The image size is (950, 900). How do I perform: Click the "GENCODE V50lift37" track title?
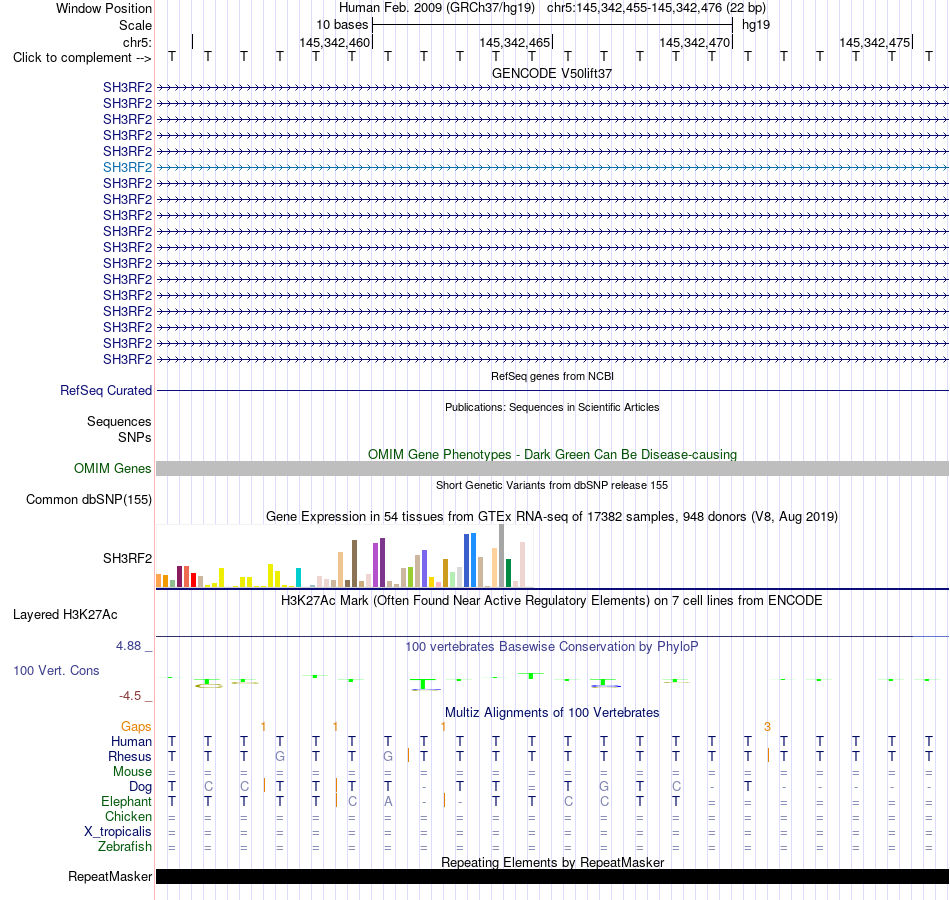552,73
